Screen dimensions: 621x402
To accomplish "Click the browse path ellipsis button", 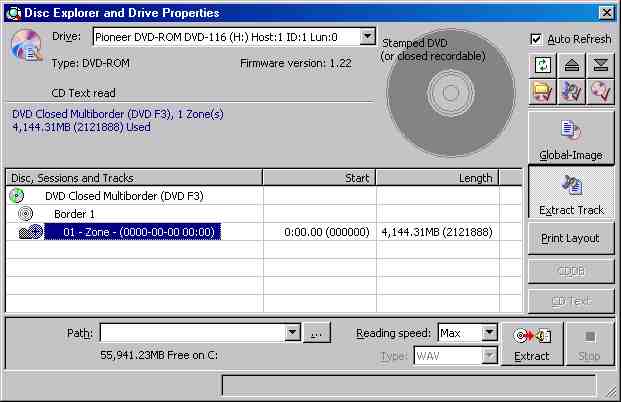I will point(316,333).
